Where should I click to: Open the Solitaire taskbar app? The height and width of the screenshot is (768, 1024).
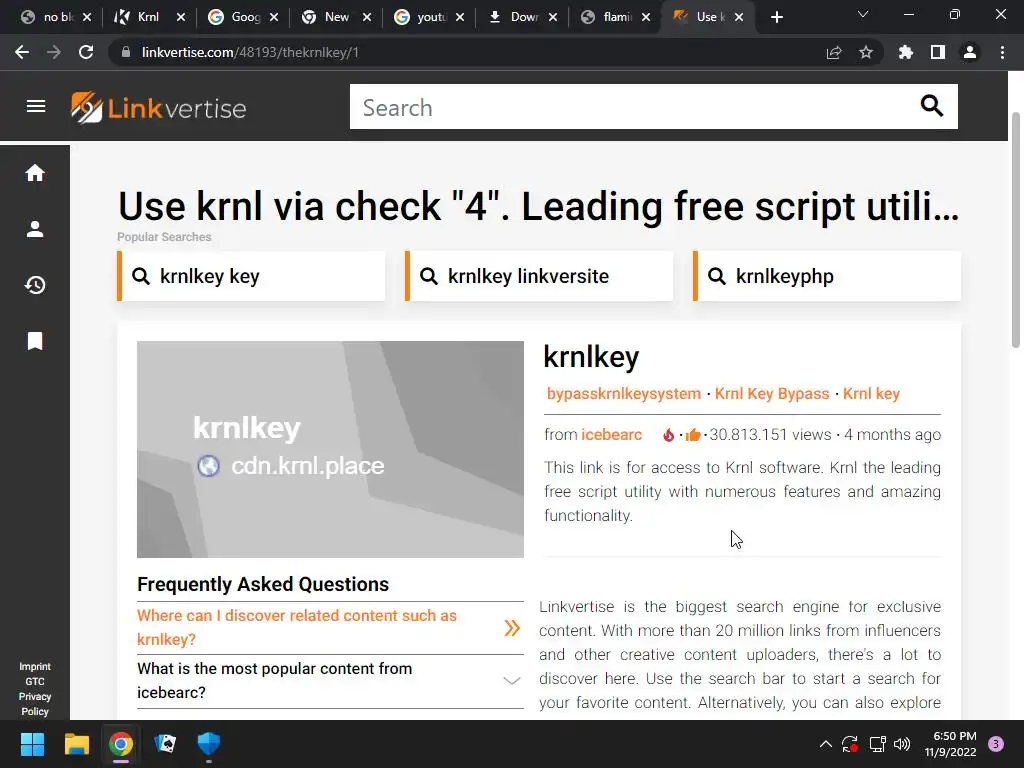pyautogui.click(x=165, y=744)
